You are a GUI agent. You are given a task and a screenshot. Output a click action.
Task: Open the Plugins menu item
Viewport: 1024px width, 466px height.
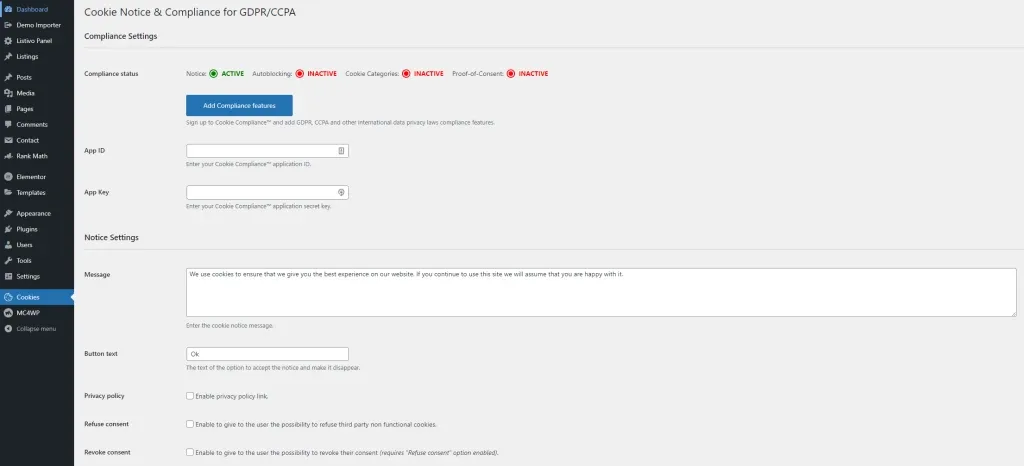37,228
